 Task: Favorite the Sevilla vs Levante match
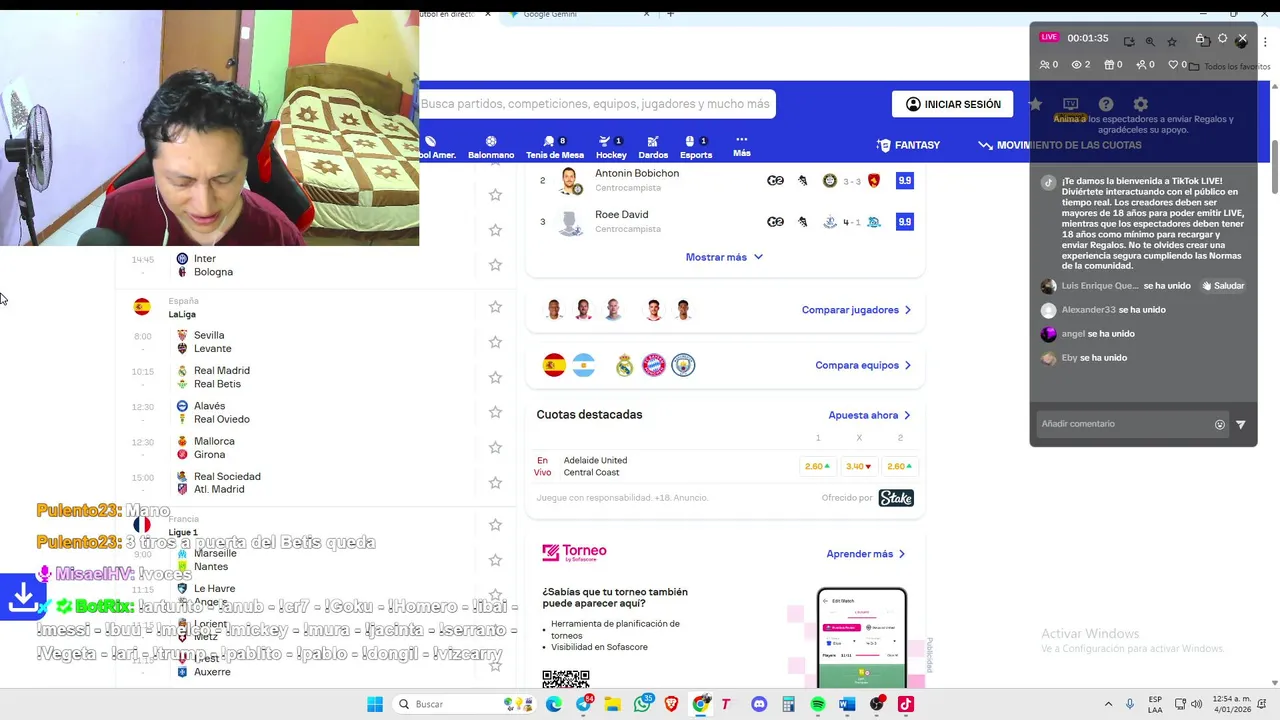point(495,342)
